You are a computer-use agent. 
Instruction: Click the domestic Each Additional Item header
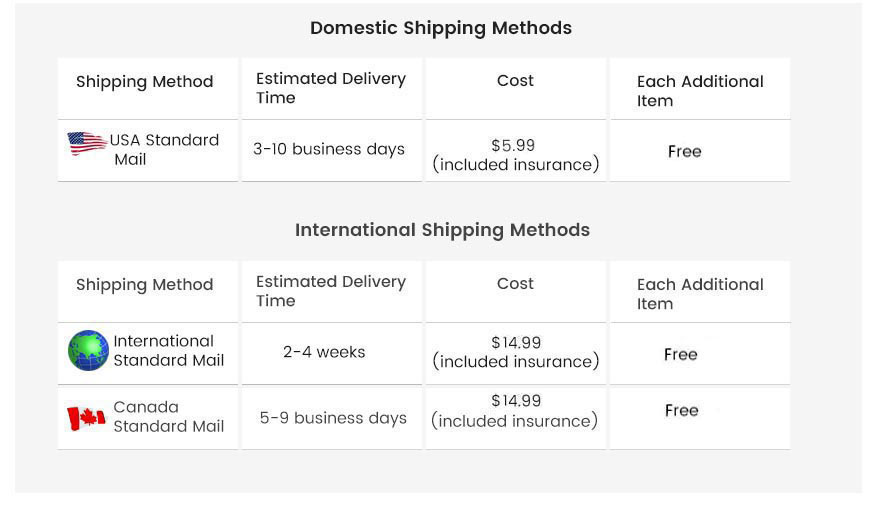pyautogui.click(x=699, y=91)
